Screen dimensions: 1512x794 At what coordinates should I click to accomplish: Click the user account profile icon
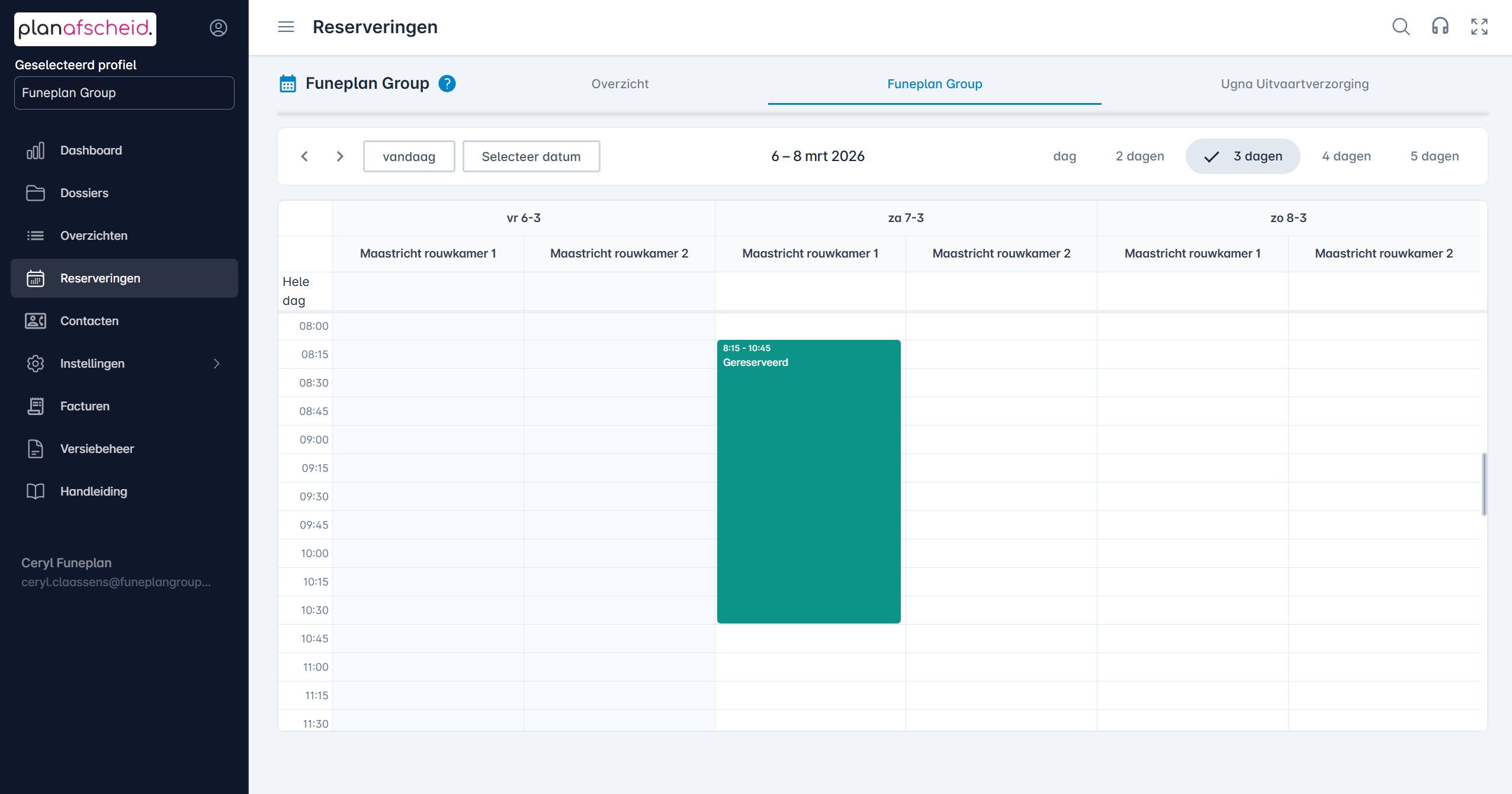tap(219, 28)
